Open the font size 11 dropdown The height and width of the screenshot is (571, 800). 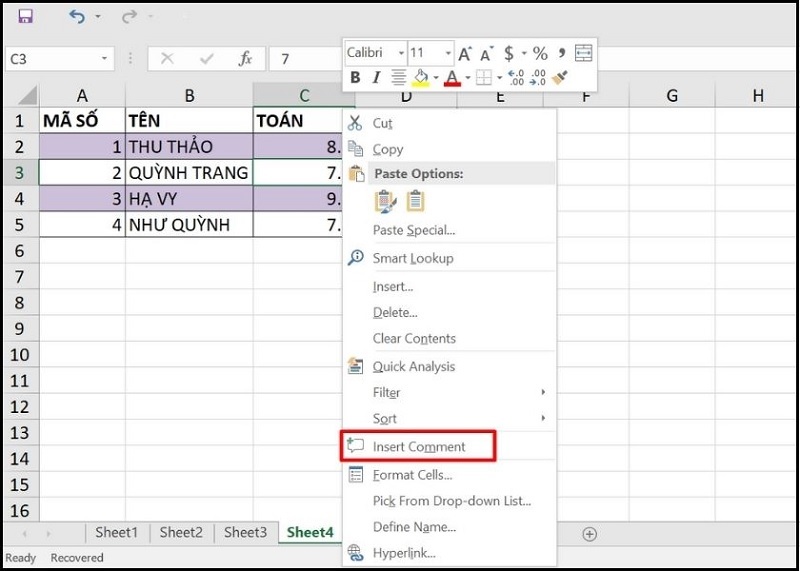point(448,53)
